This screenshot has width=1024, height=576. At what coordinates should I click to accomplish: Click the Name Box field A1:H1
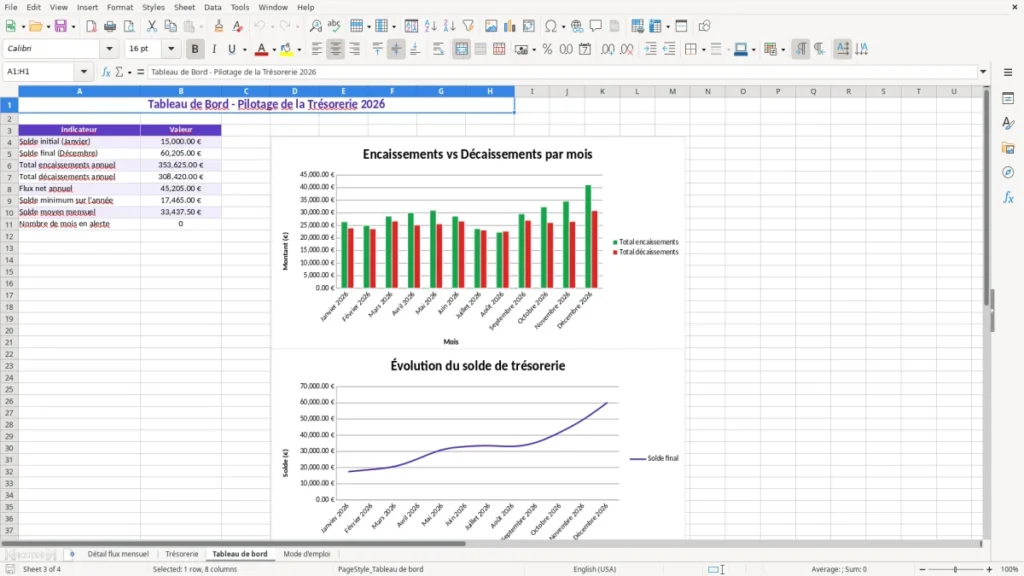coord(40,72)
